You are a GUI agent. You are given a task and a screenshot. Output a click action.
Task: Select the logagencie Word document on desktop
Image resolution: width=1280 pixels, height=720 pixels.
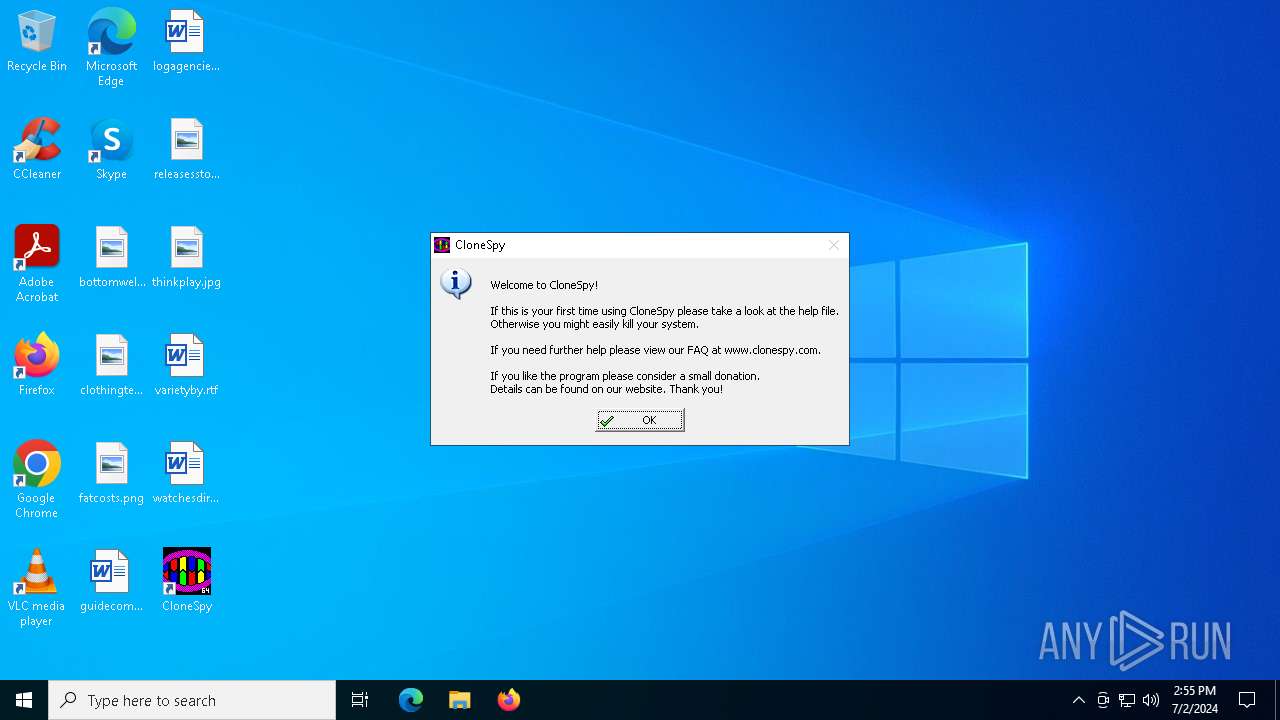click(186, 42)
